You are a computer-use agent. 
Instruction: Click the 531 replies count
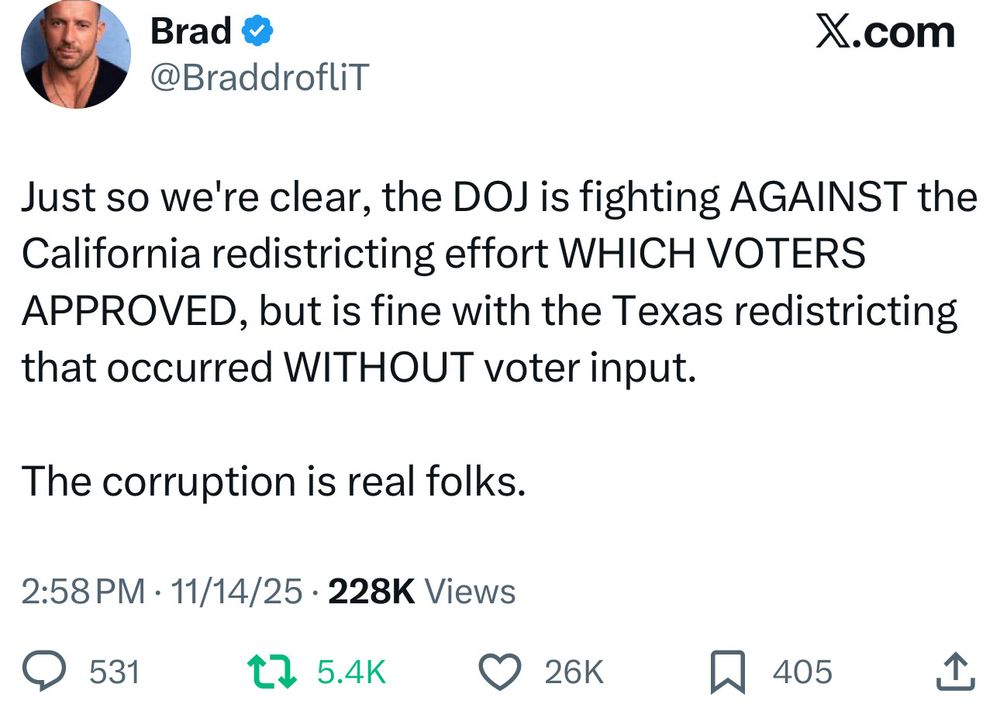114,672
